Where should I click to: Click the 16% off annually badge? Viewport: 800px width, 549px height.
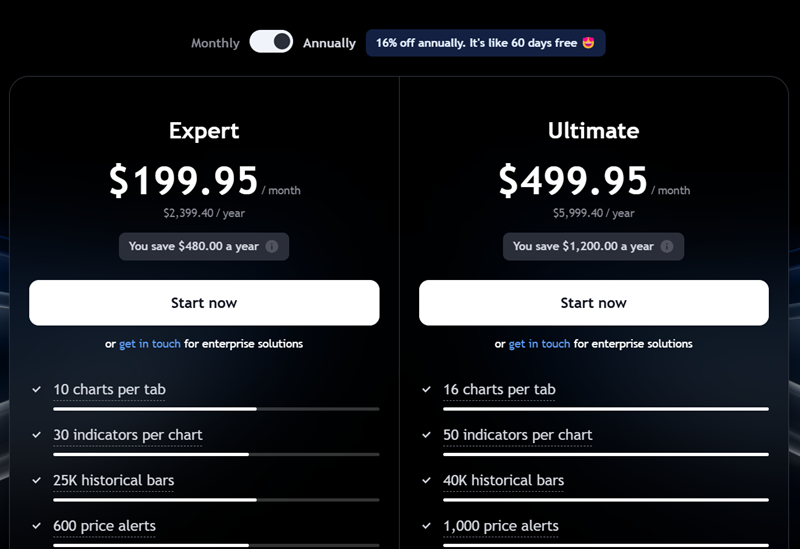485,43
